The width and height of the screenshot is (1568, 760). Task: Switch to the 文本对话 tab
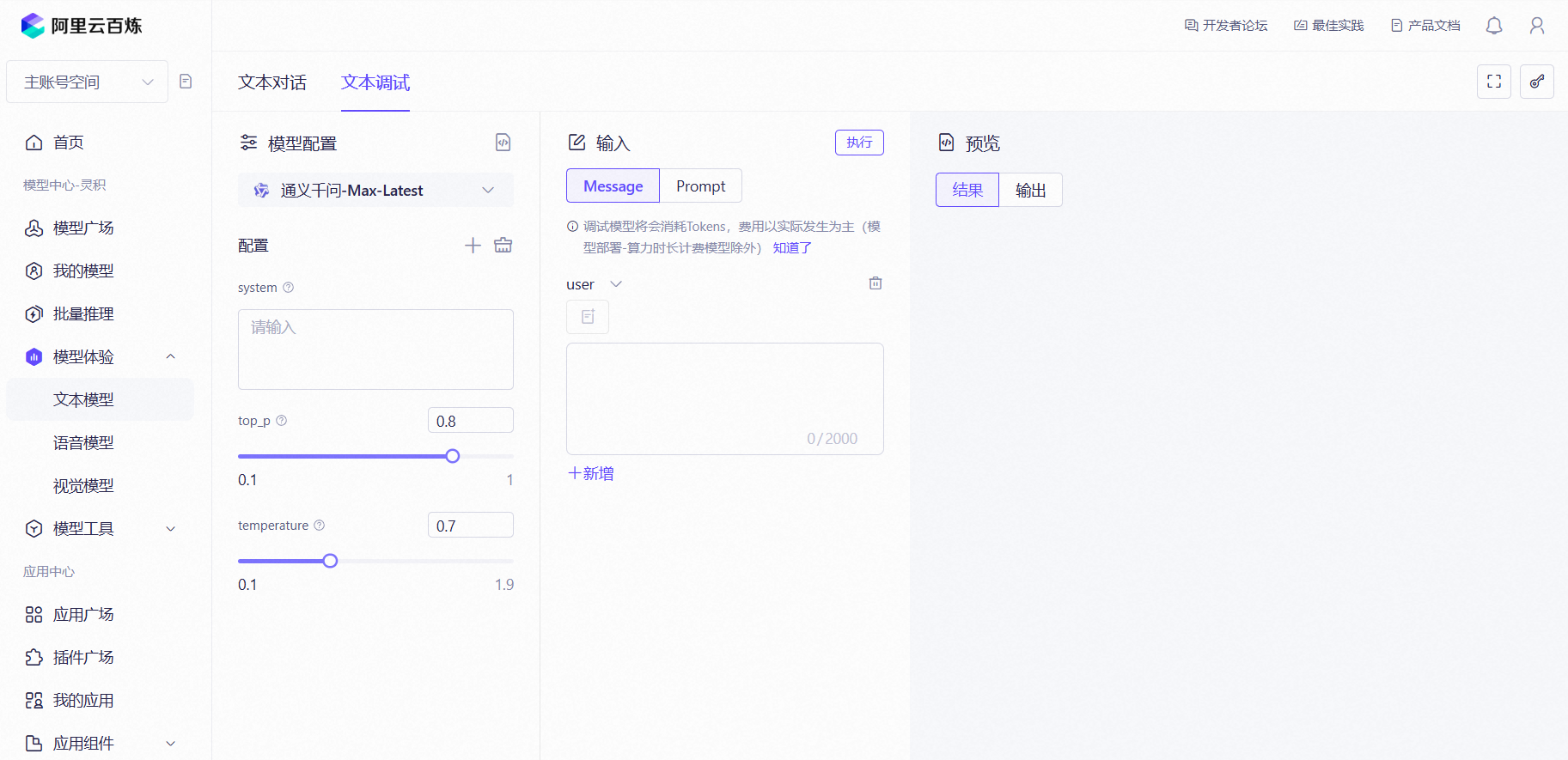pos(272,82)
